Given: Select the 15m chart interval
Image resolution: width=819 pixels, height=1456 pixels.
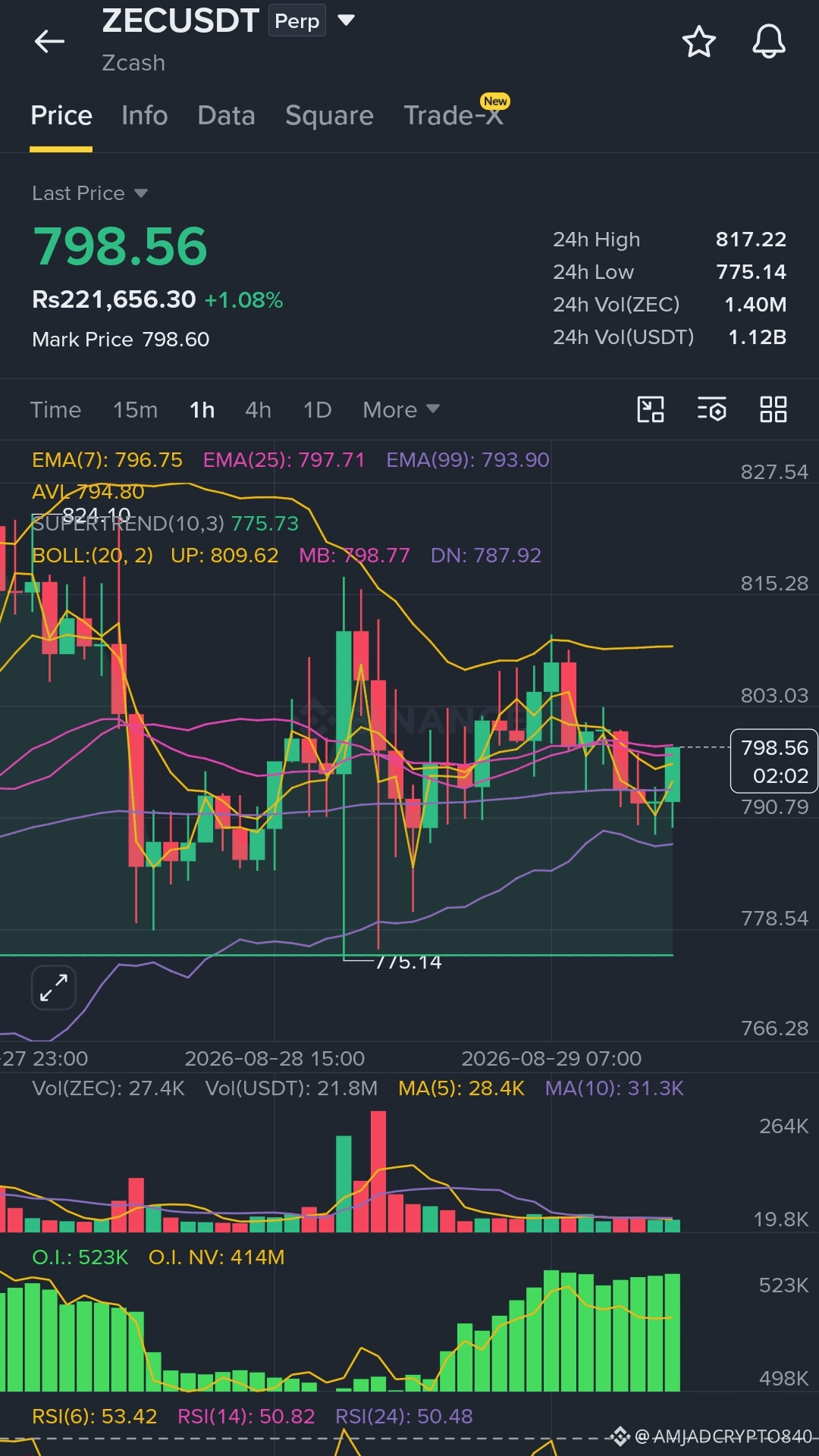Looking at the screenshot, I should click(x=135, y=409).
